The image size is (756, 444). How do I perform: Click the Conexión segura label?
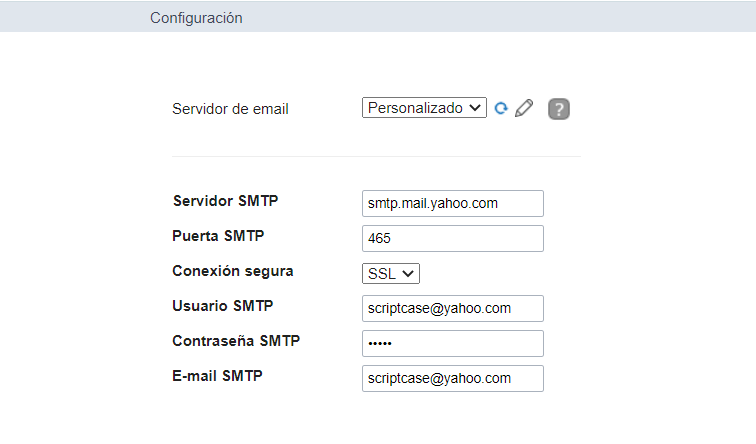tap(233, 270)
